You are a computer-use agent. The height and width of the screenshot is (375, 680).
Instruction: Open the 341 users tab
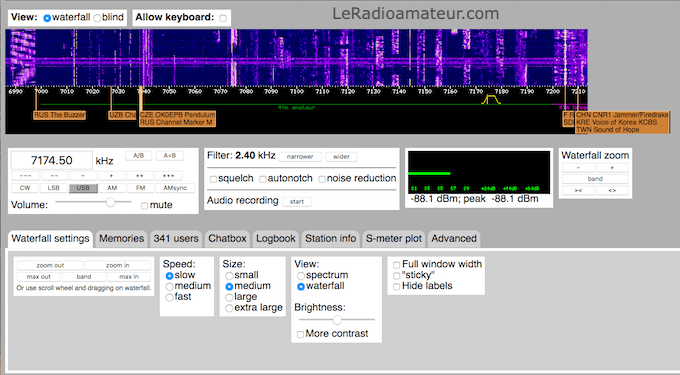(x=176, y=239)
